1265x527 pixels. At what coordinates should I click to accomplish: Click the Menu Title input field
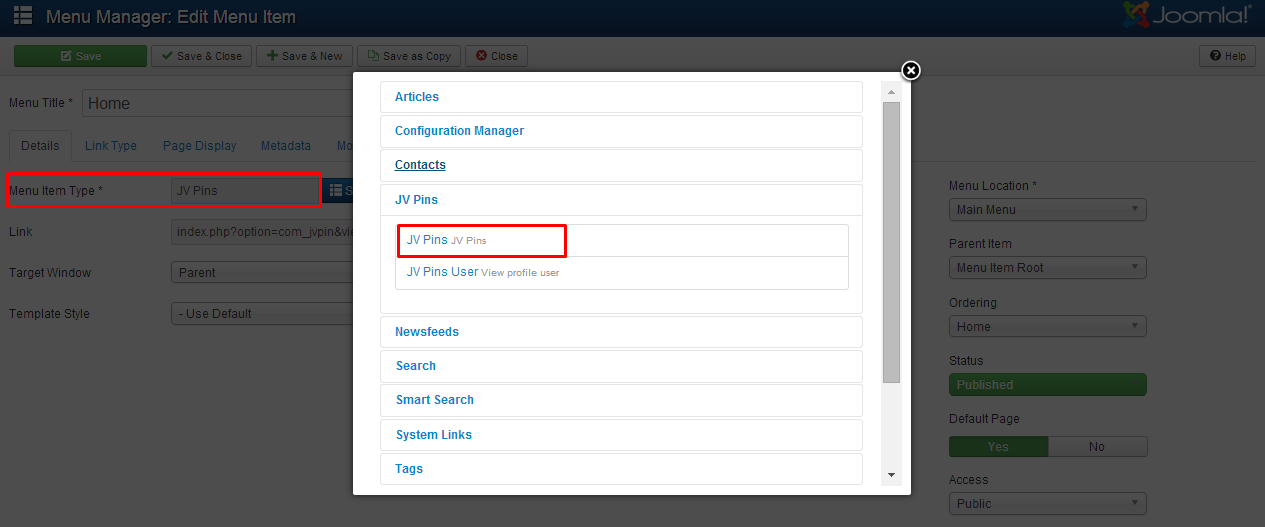218,103
